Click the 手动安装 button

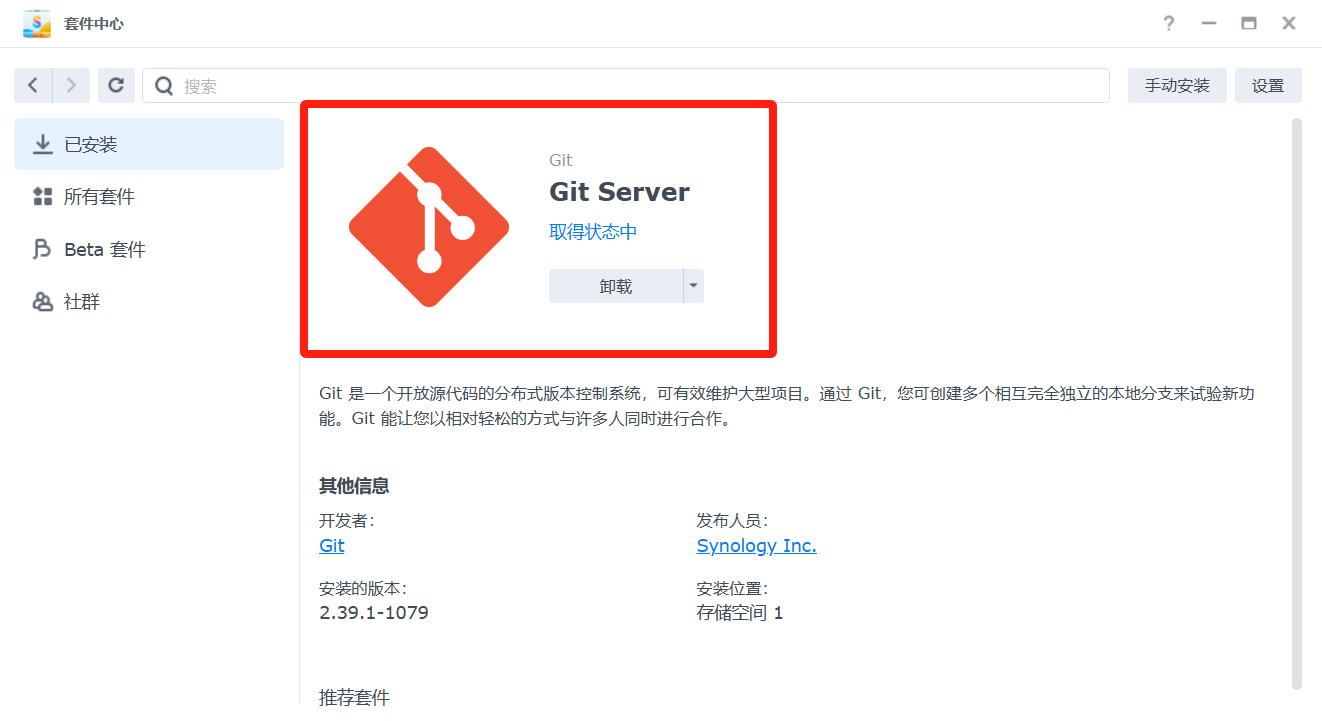tap(1177, 86)
